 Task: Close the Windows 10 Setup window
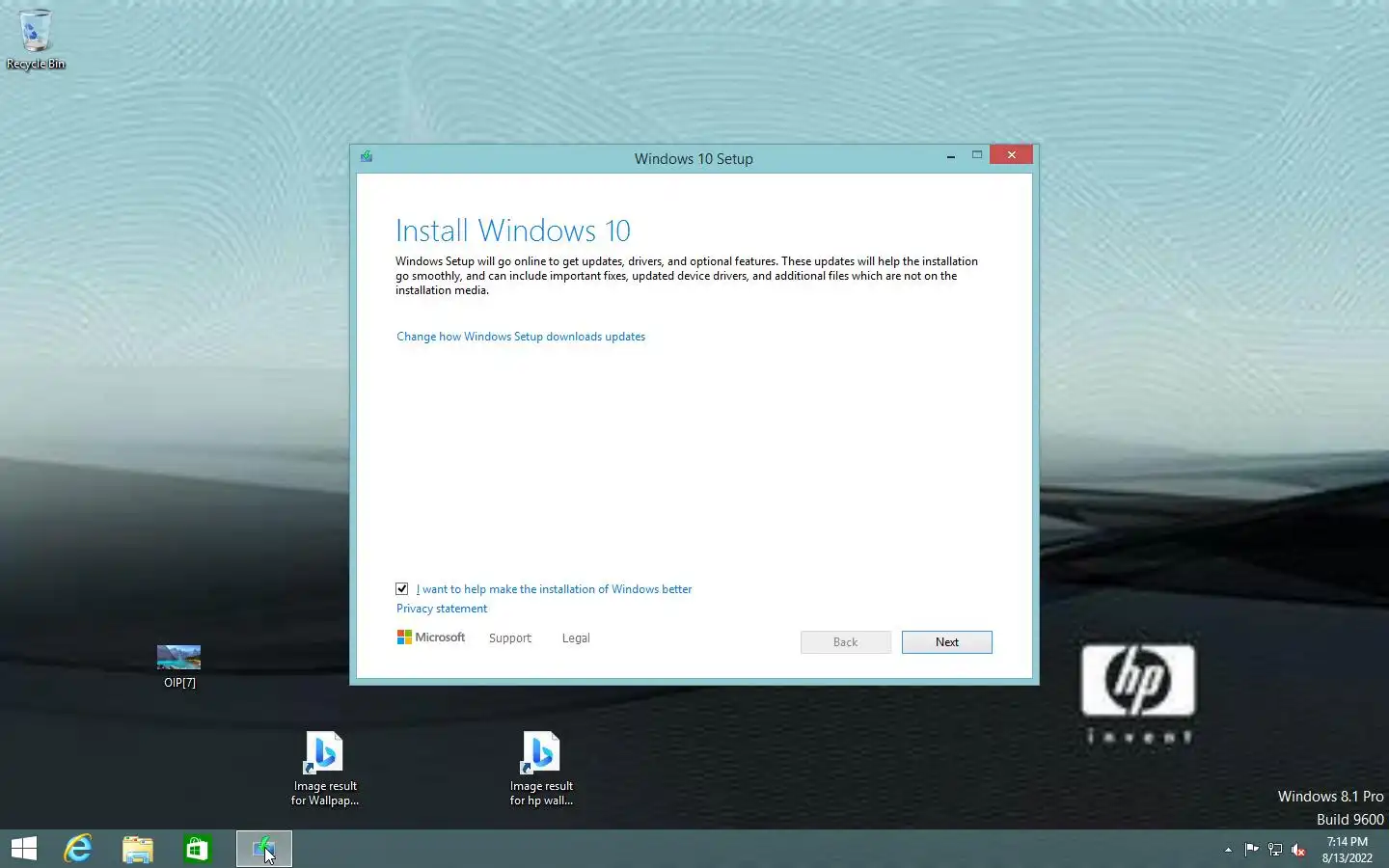point(1011,154)
